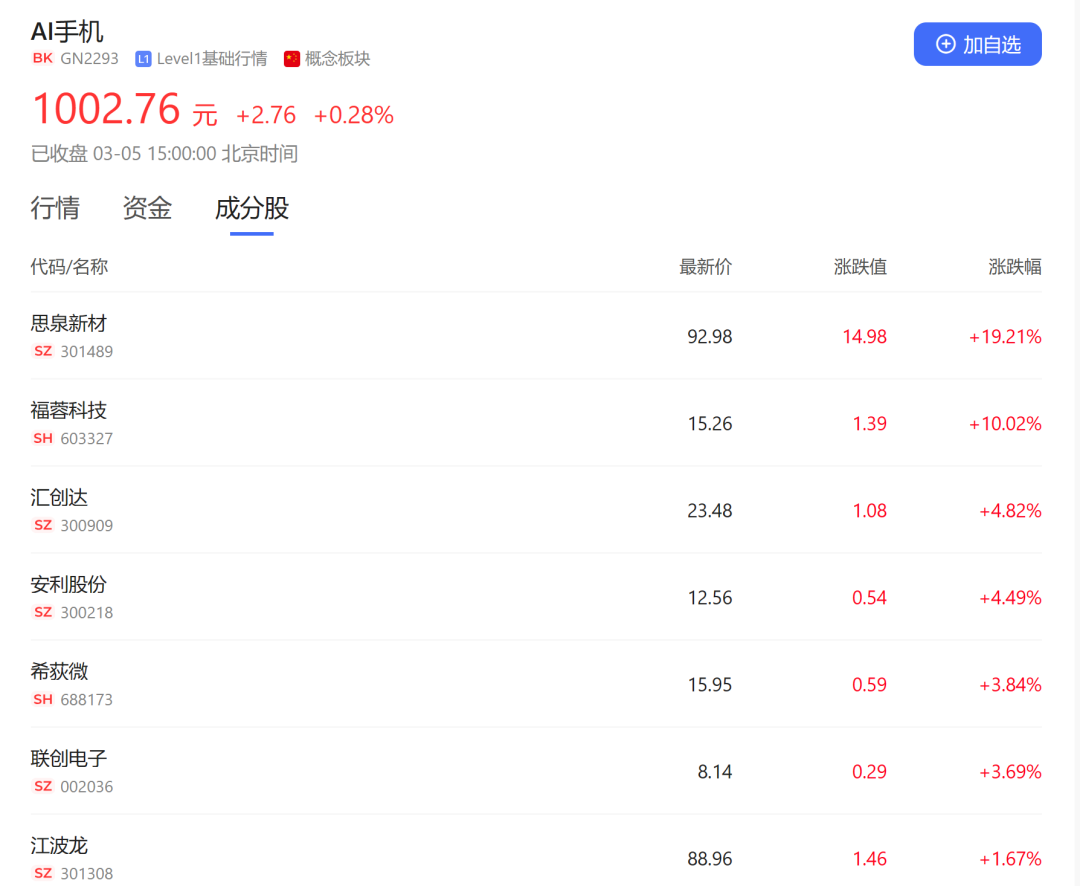
Task: Click change value 0.54
Action: tap(870, 597)
